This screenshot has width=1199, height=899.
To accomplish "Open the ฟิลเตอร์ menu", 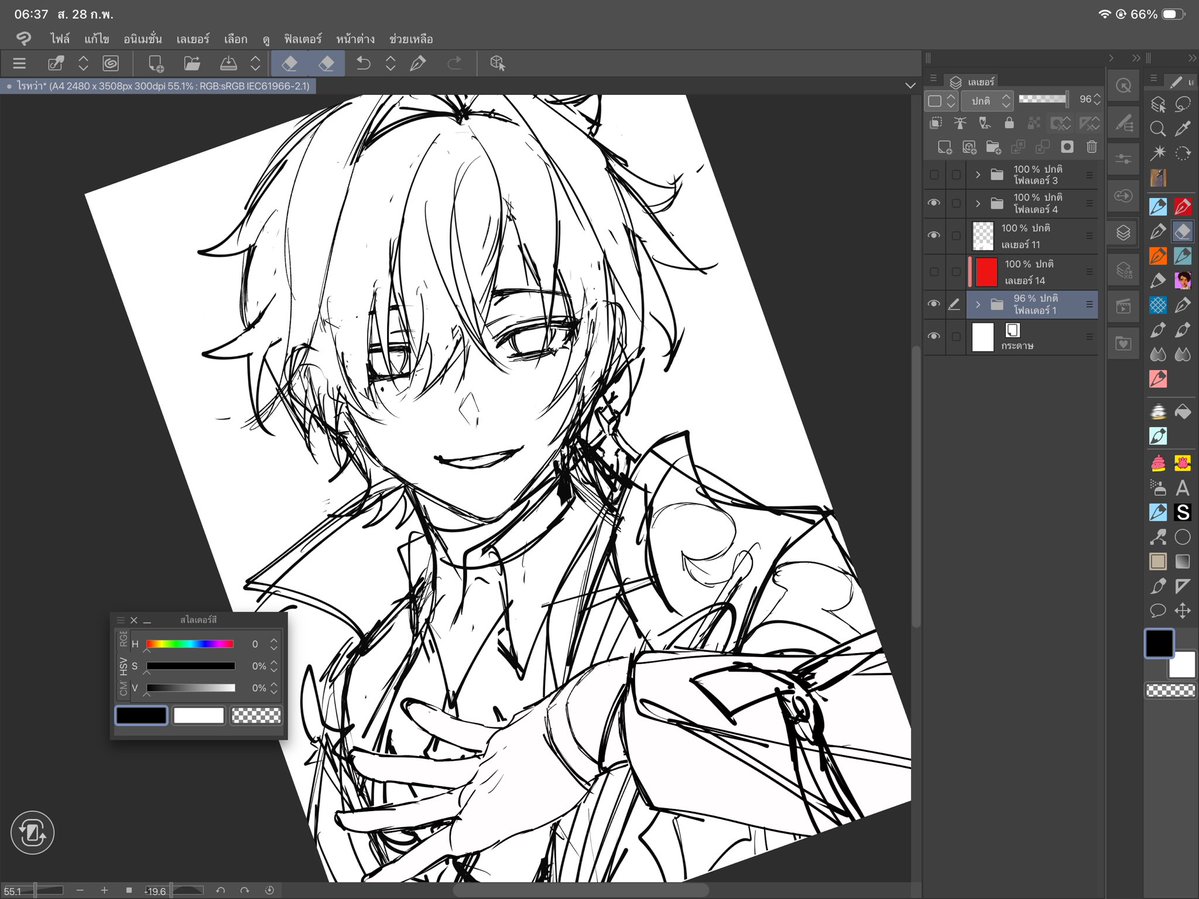I will pyautogui.click(x=303, y=38).
